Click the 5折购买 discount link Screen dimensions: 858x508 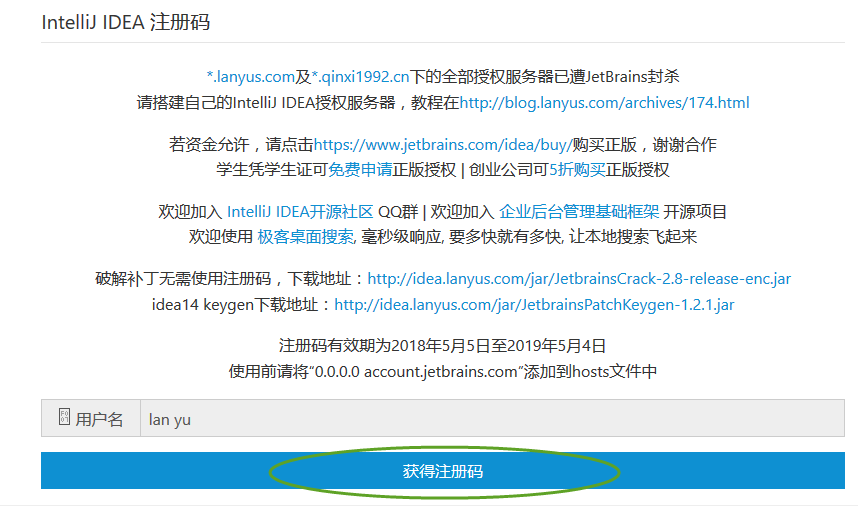577,170
